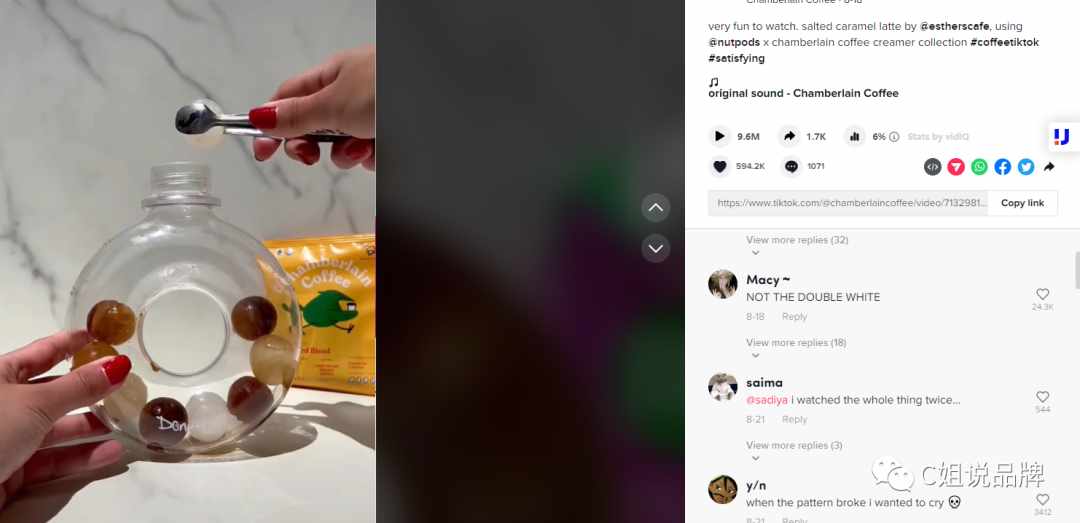Expand View more replies (3)
The width and height of the screenshot is (1080, 523).
click(x=794, y=445)
